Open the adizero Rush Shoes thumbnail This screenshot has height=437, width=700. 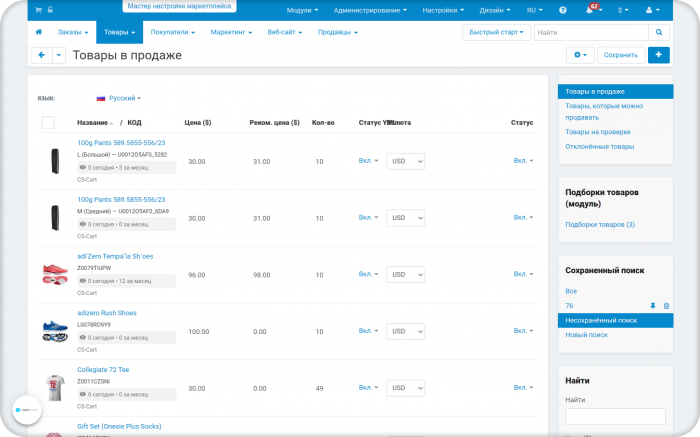55,331
